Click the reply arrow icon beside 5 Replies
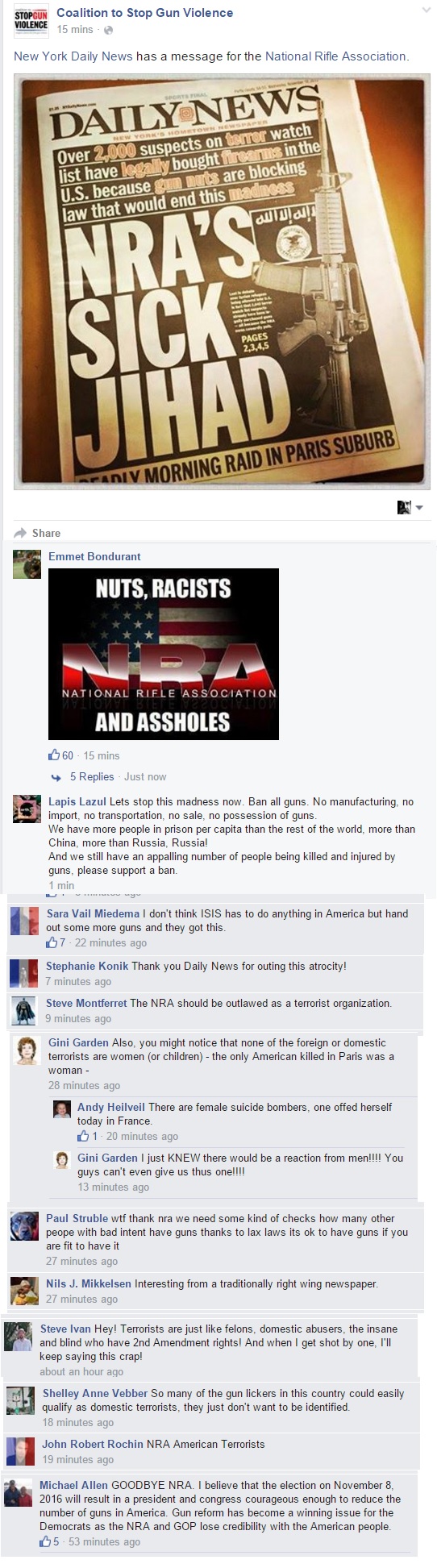 click(x=56, y=777)
